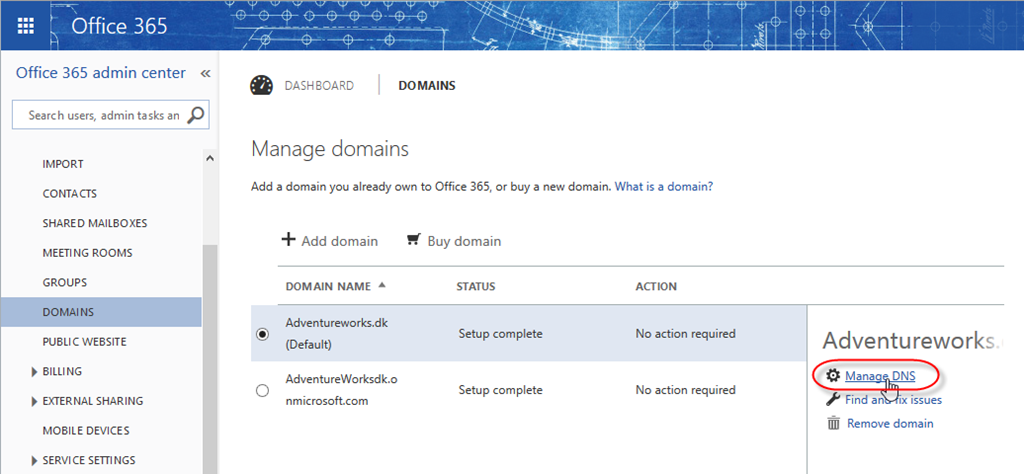The image size is (1024, 474).
Task: Click the Status column header
Action: click(x=475, y=286)
